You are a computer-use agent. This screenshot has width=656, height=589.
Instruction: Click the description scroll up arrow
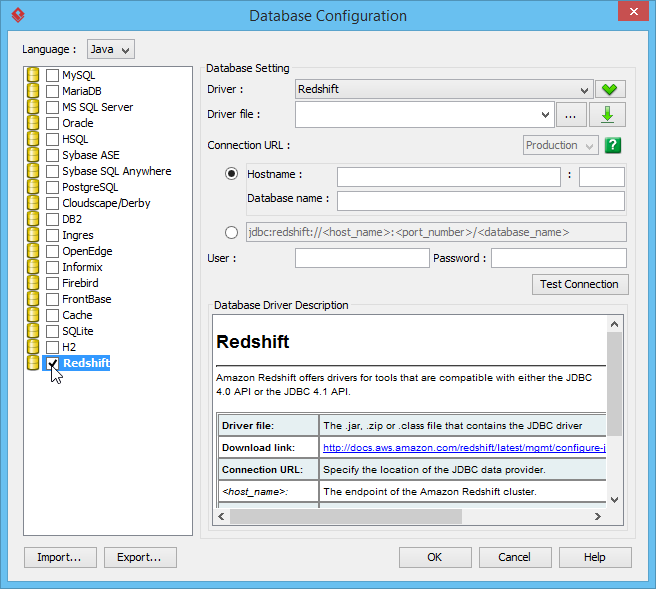[x=614, y=324]
